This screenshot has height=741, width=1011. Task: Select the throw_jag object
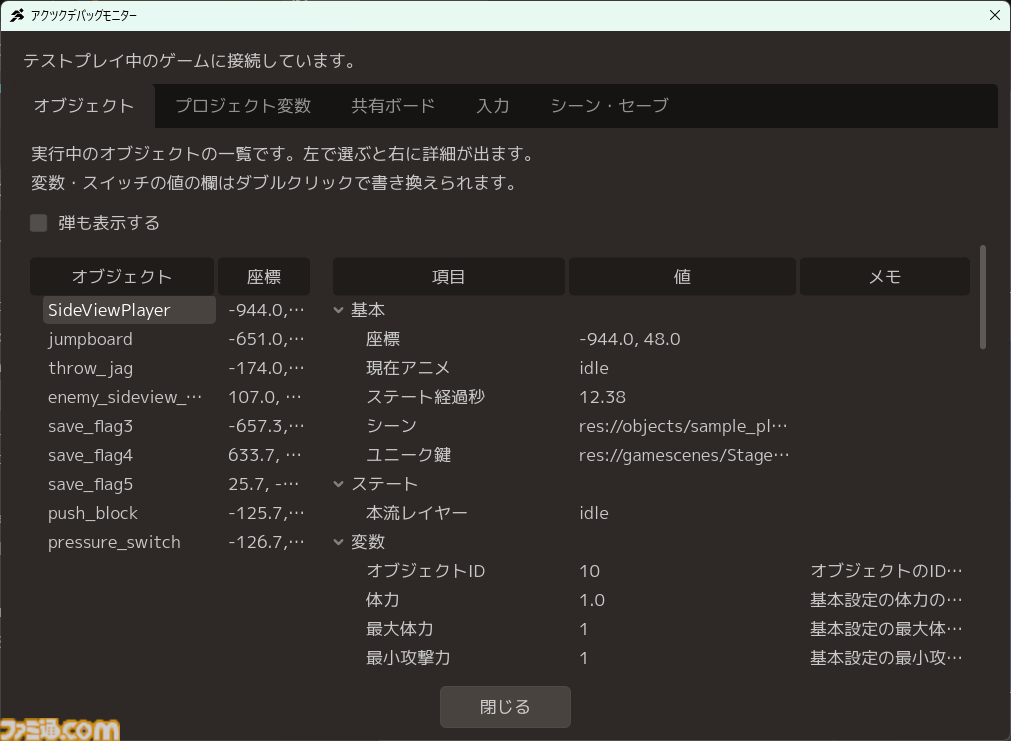click(90, 368)
